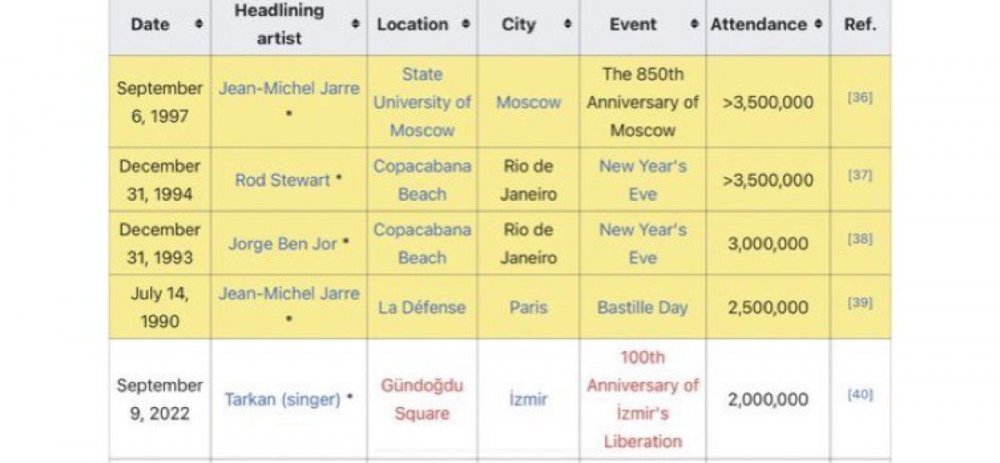Click the La Défense location link

[x=421, y=307]
